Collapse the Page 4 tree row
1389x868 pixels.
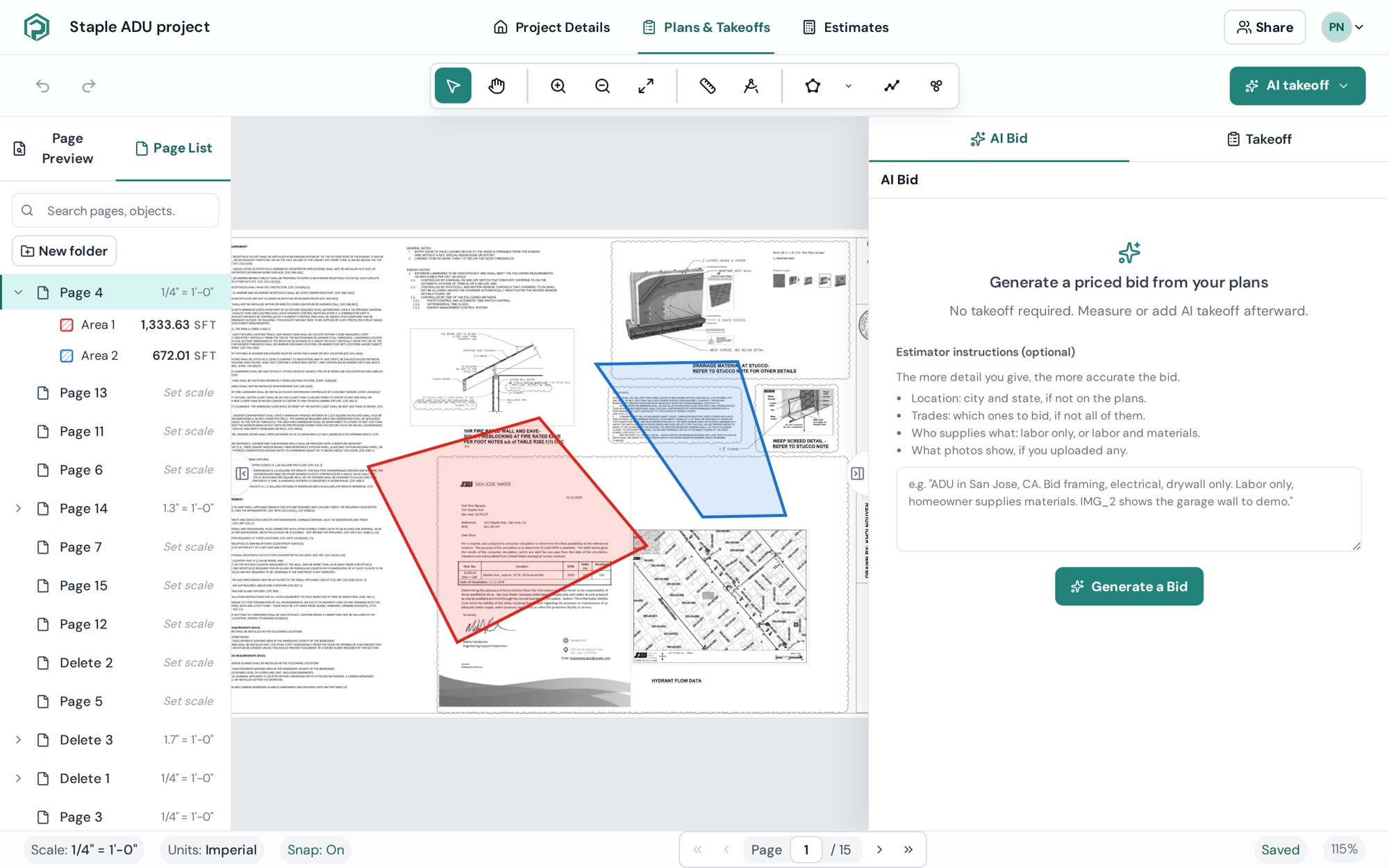(x=19, y=292)
